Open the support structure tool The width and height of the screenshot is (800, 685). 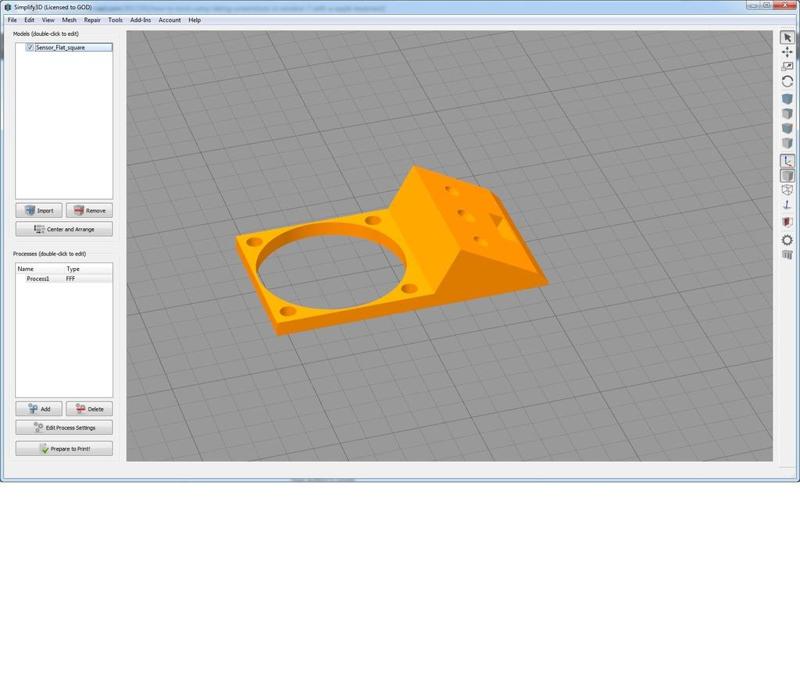point(787,203)
